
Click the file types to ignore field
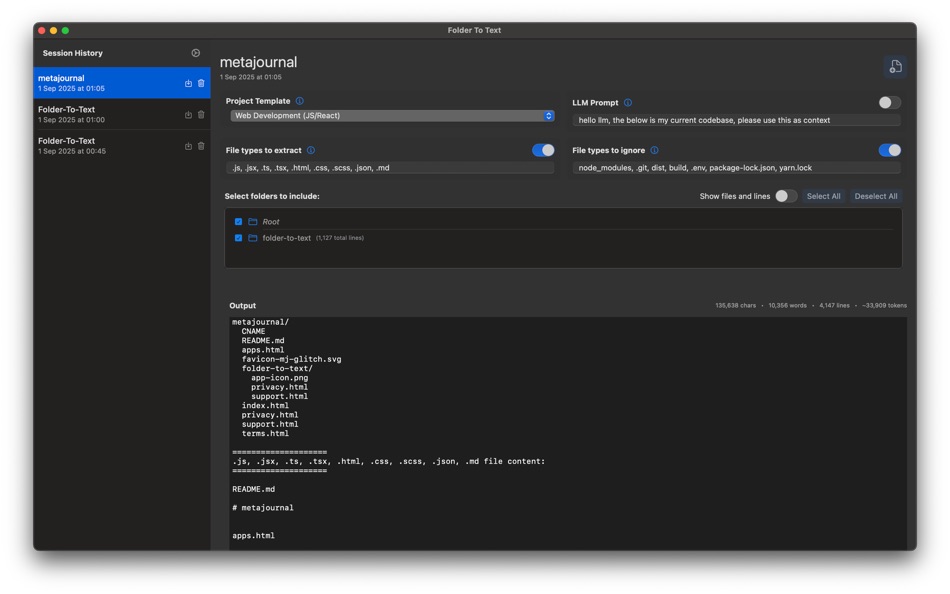click(x=736, y=168)
